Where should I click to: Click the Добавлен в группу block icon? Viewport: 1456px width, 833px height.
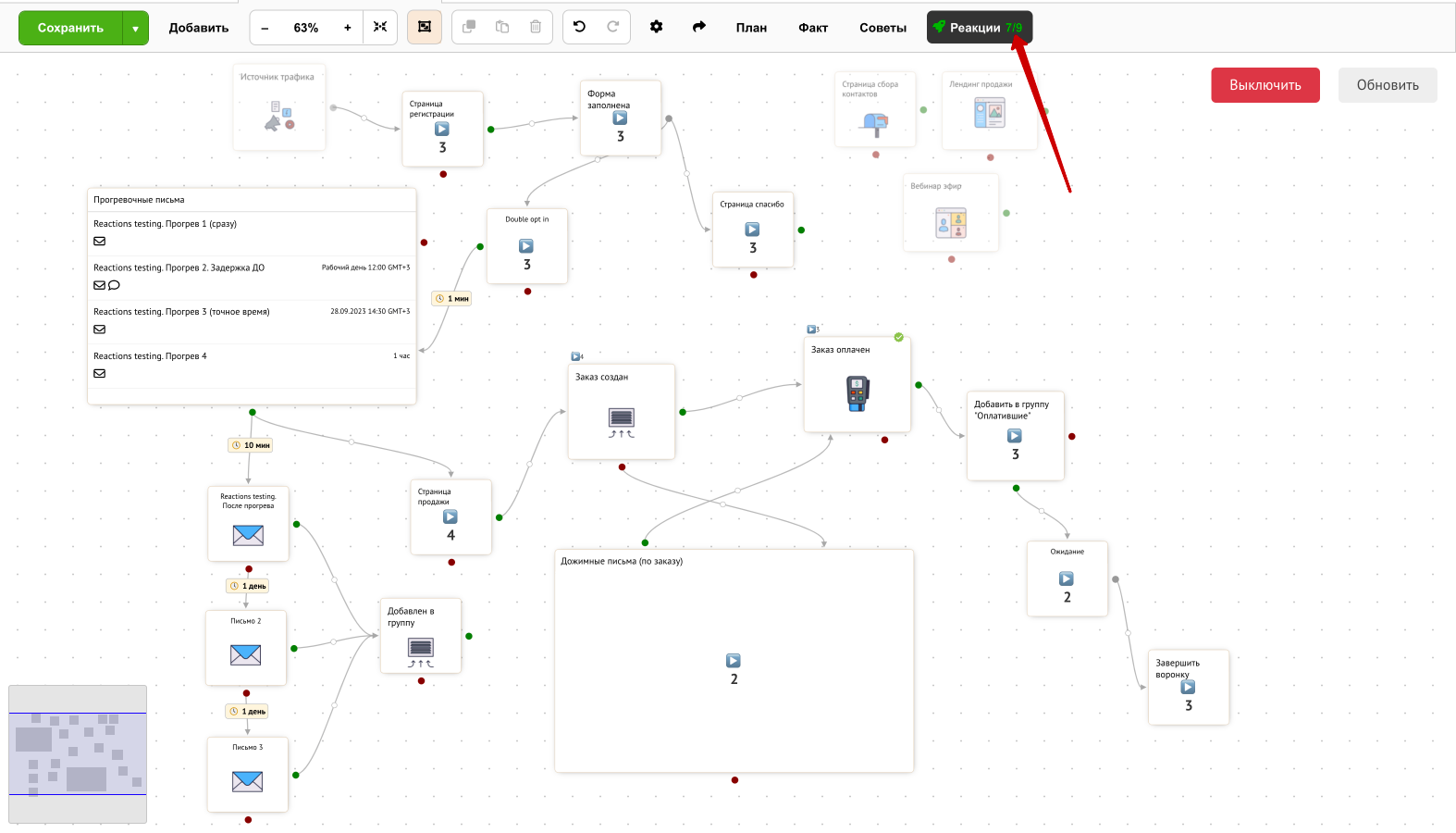click(421, 653)
